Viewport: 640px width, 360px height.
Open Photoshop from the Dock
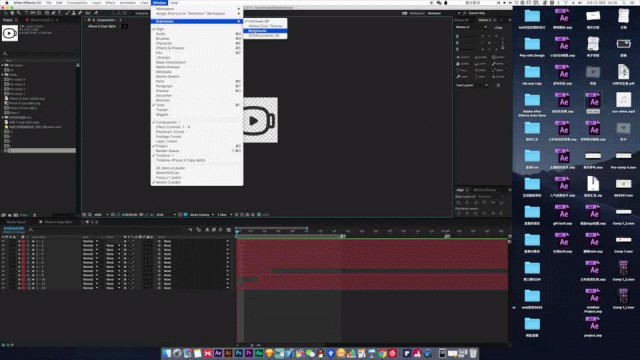(238, 353)
